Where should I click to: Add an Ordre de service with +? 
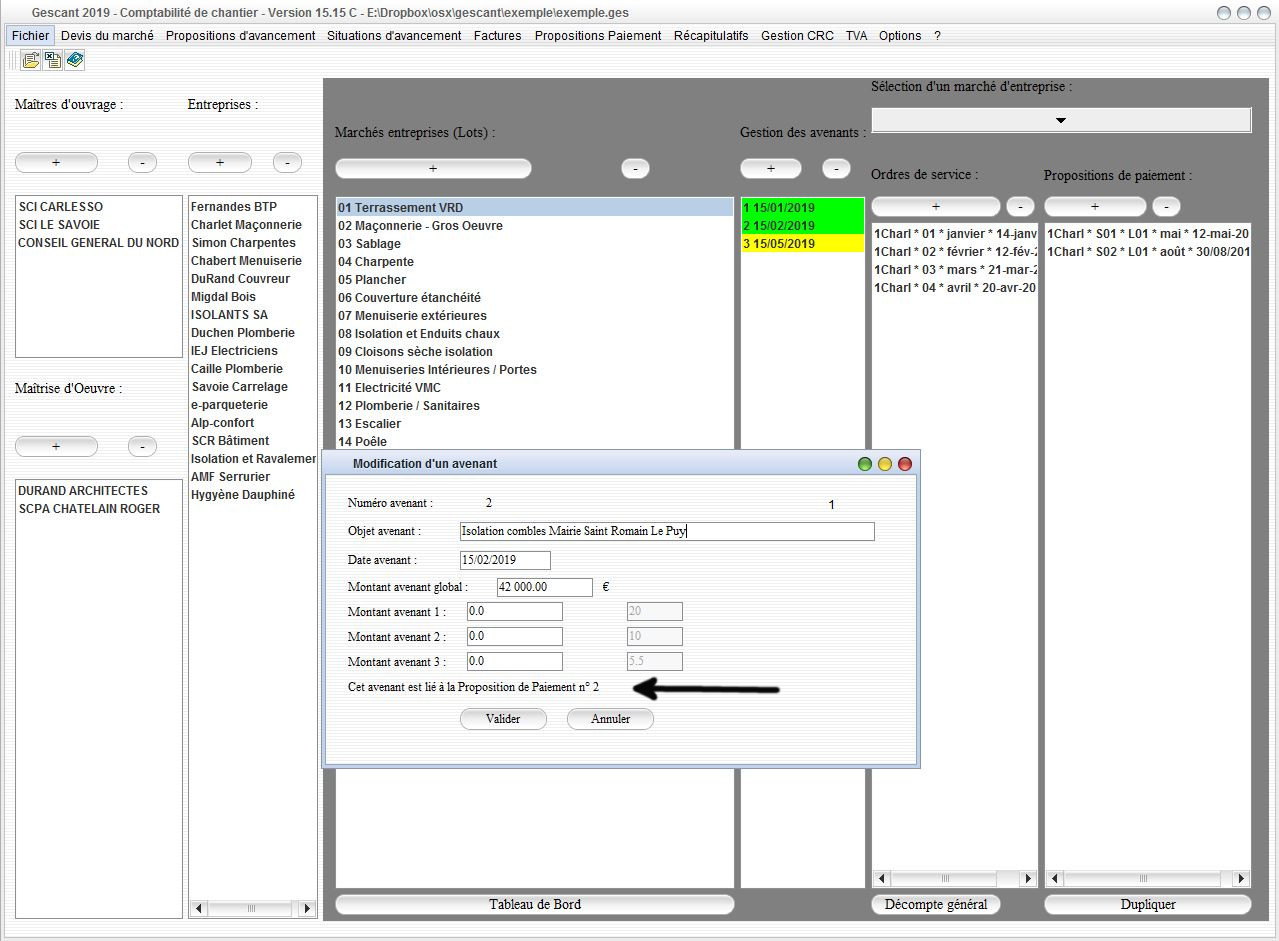pyautogui.click(x=936, y=206)
